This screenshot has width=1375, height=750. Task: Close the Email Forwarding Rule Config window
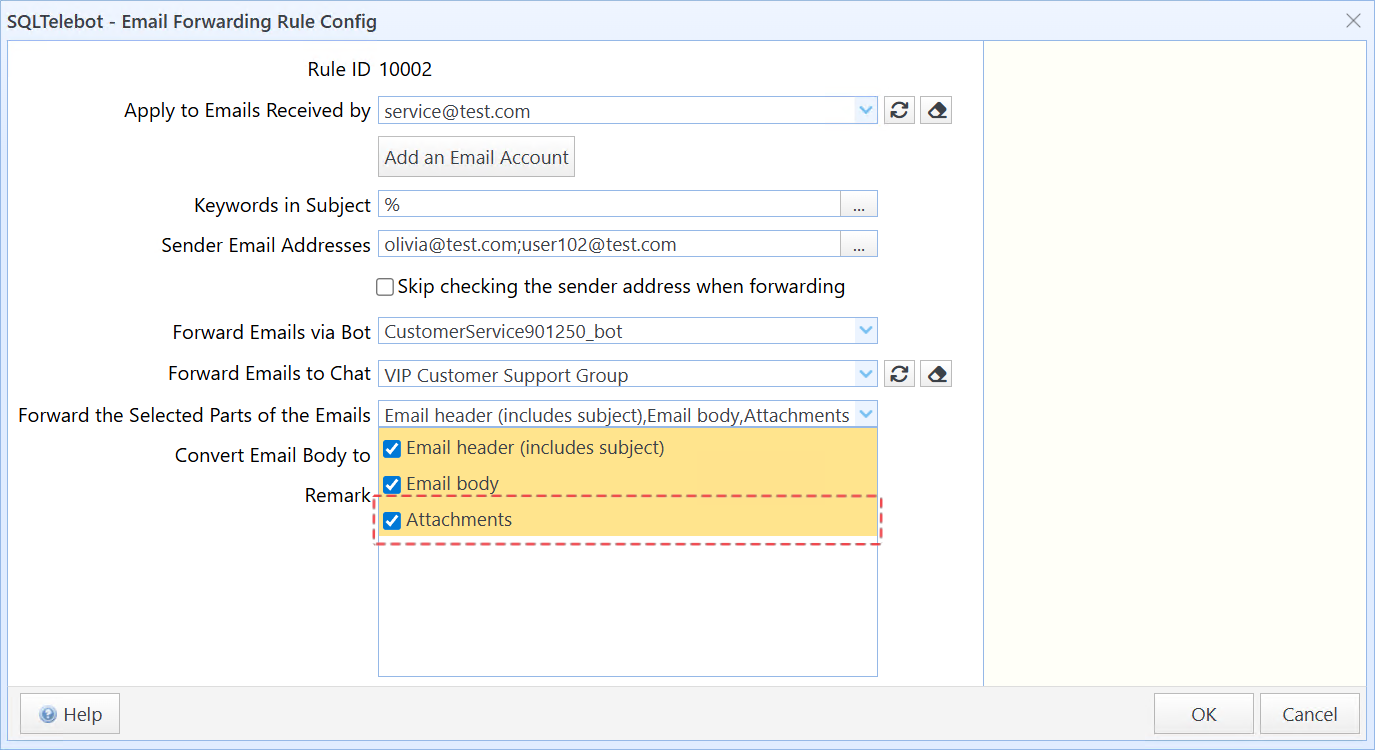1353,21
